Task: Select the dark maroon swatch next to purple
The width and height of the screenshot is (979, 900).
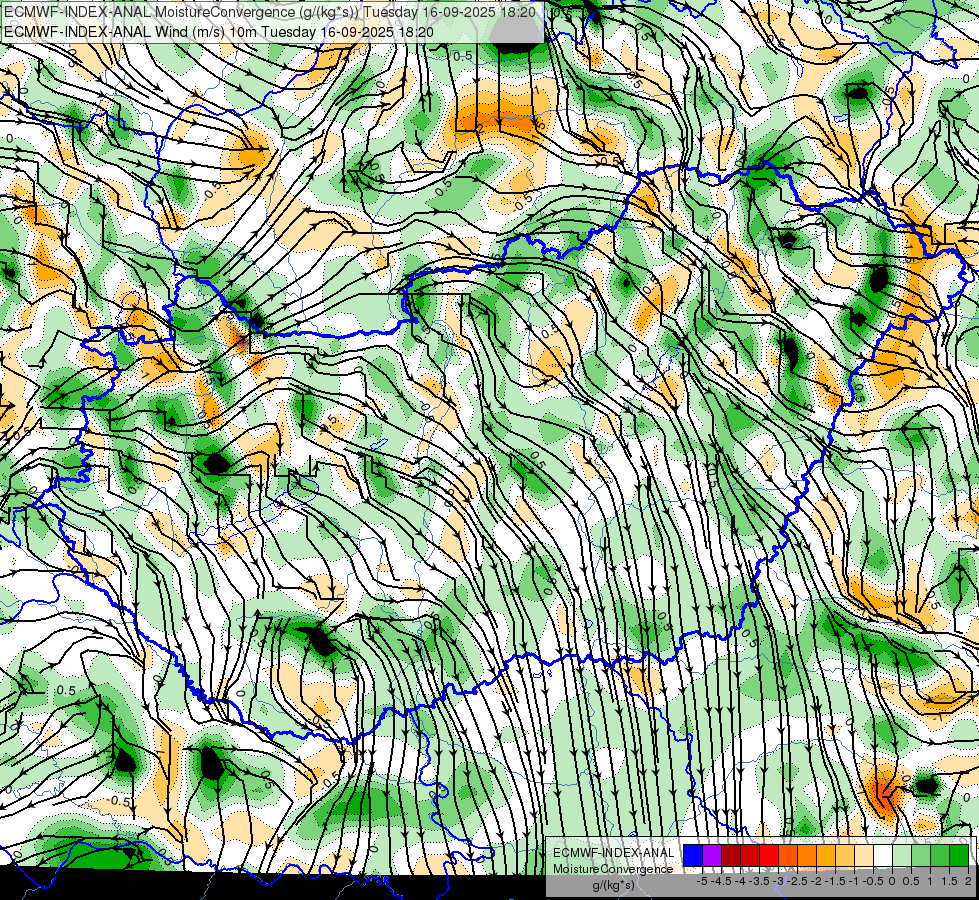Action: pyautogui.click(x=731, y=855)
